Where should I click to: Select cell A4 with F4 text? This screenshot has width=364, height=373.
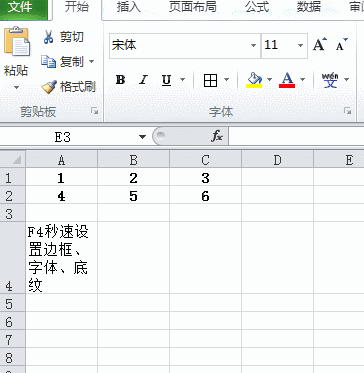[62, 258]
